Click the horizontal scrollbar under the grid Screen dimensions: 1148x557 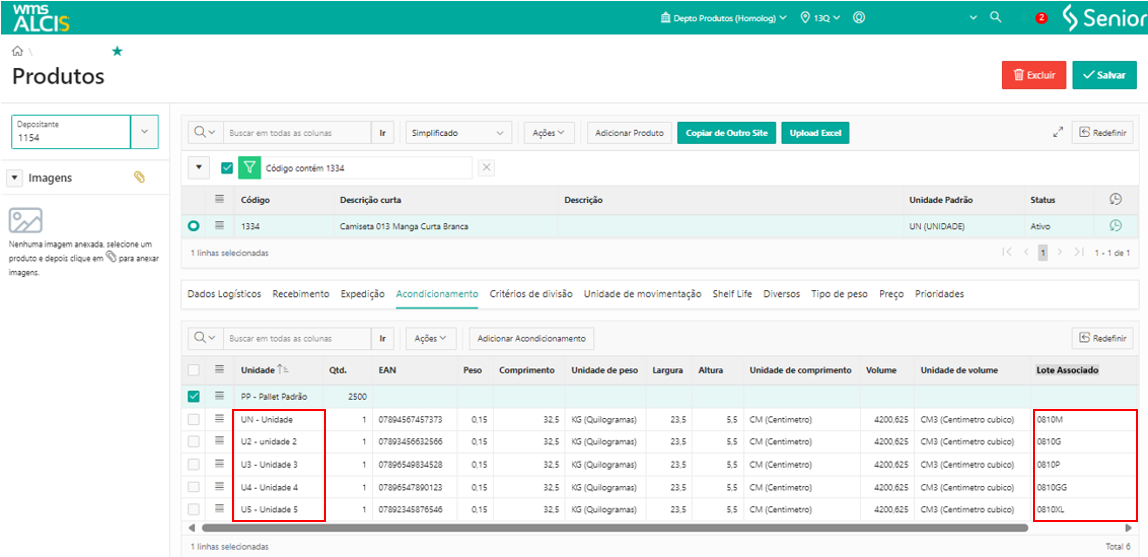614,527
